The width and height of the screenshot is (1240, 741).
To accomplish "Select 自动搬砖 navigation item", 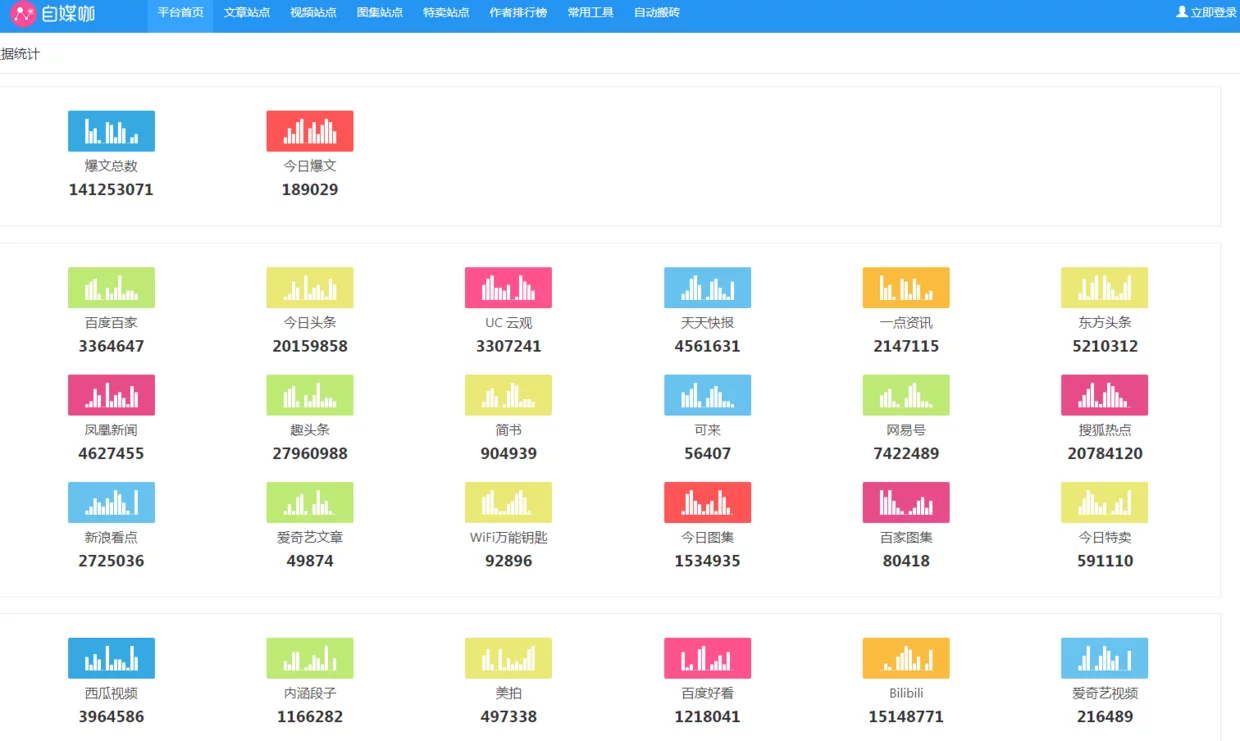I will pos(657,13).
